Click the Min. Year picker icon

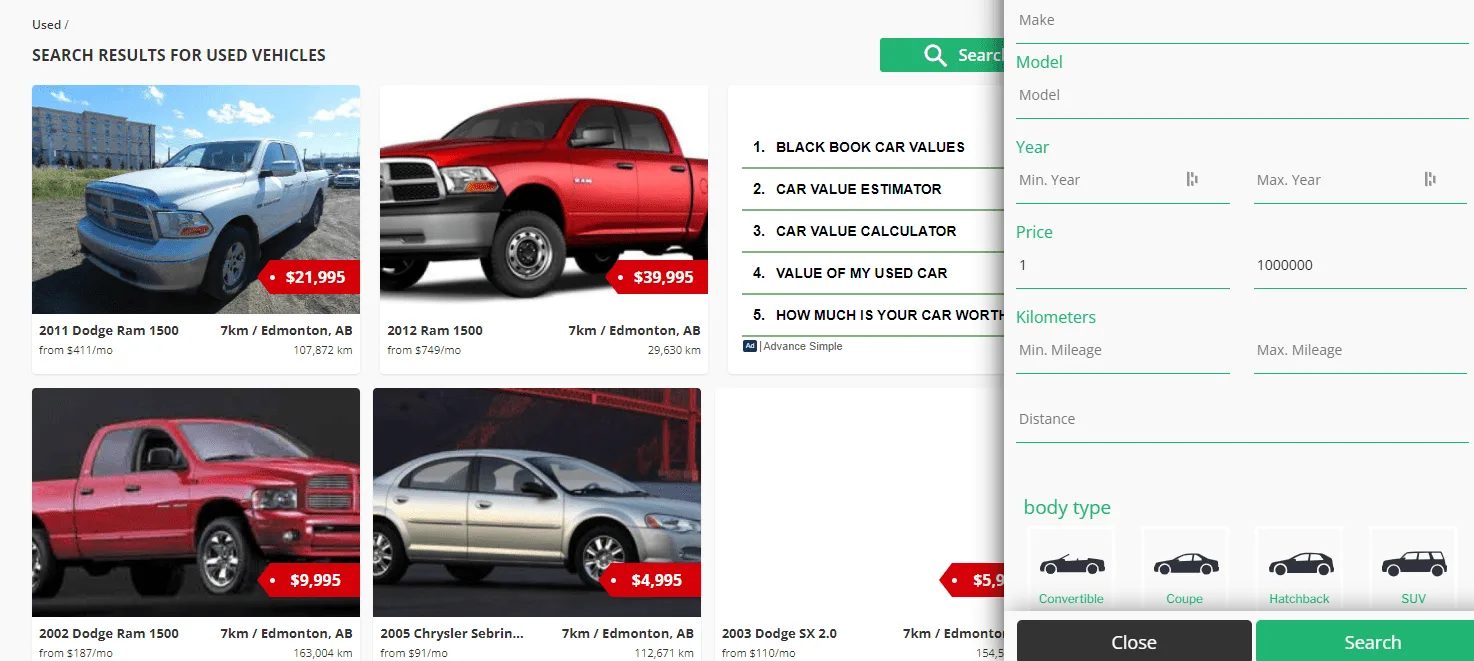point(1192,179)
